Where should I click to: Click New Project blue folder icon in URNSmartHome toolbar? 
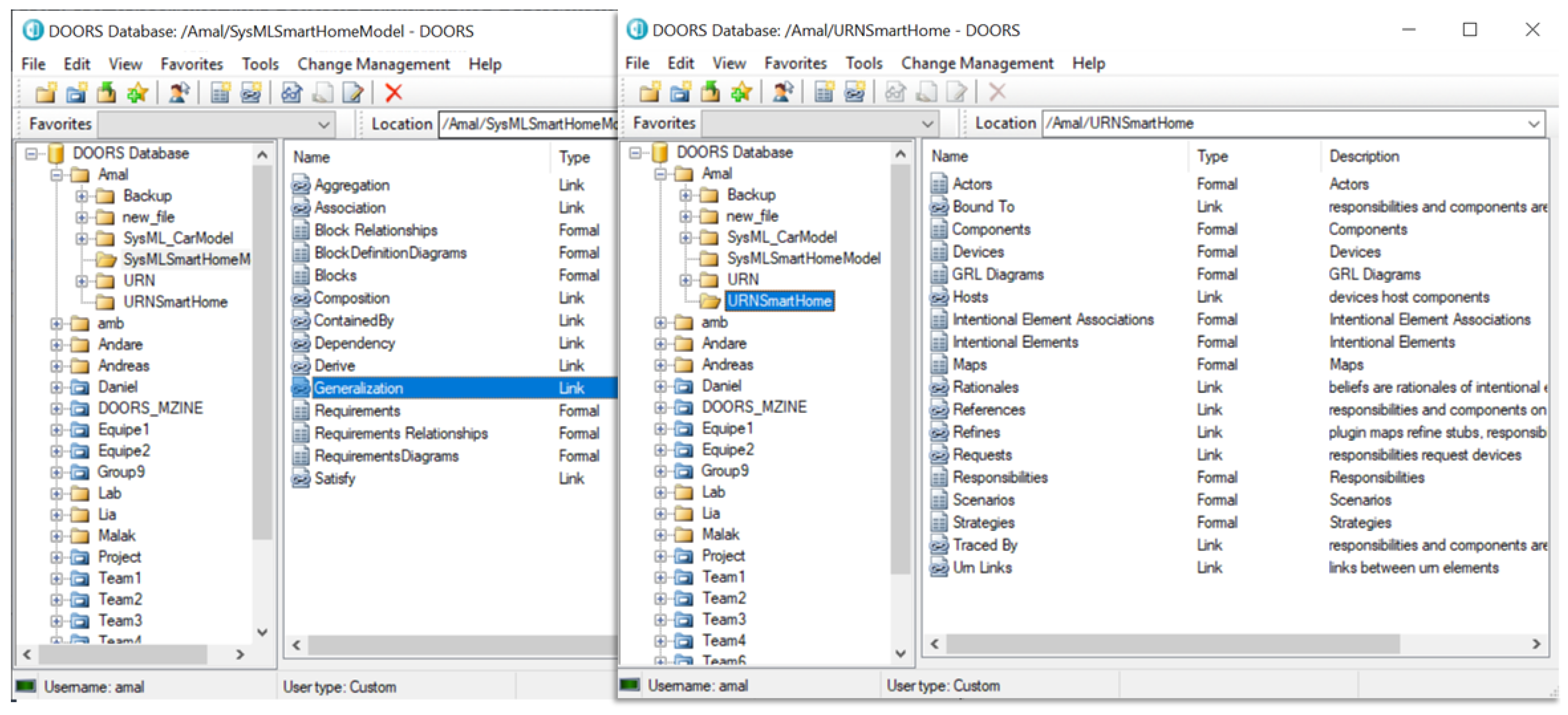(x=680, y=92)
